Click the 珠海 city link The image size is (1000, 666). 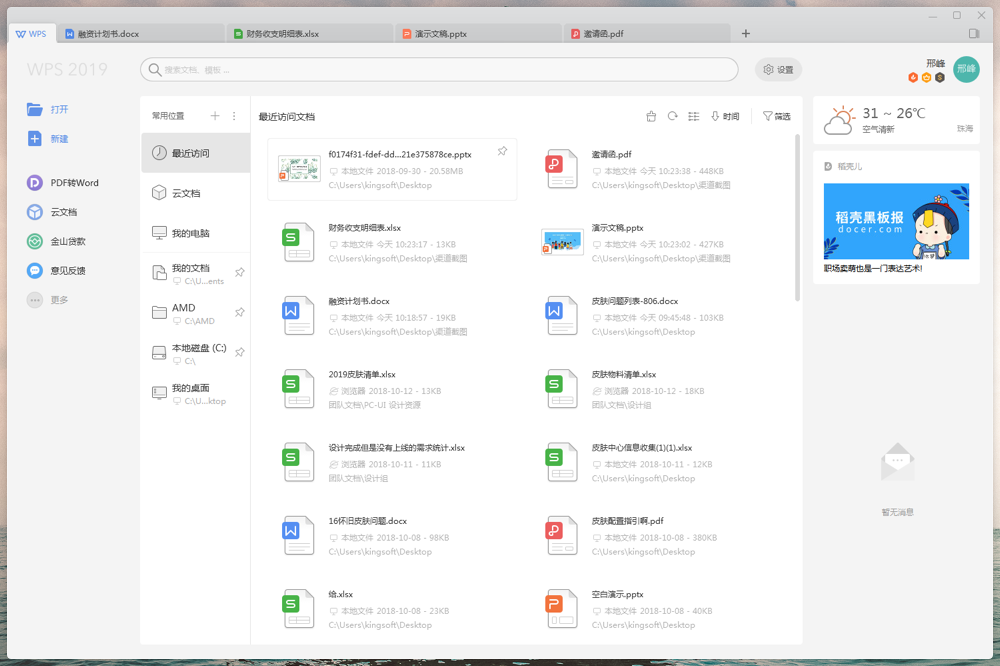click(x=965, y=129)
